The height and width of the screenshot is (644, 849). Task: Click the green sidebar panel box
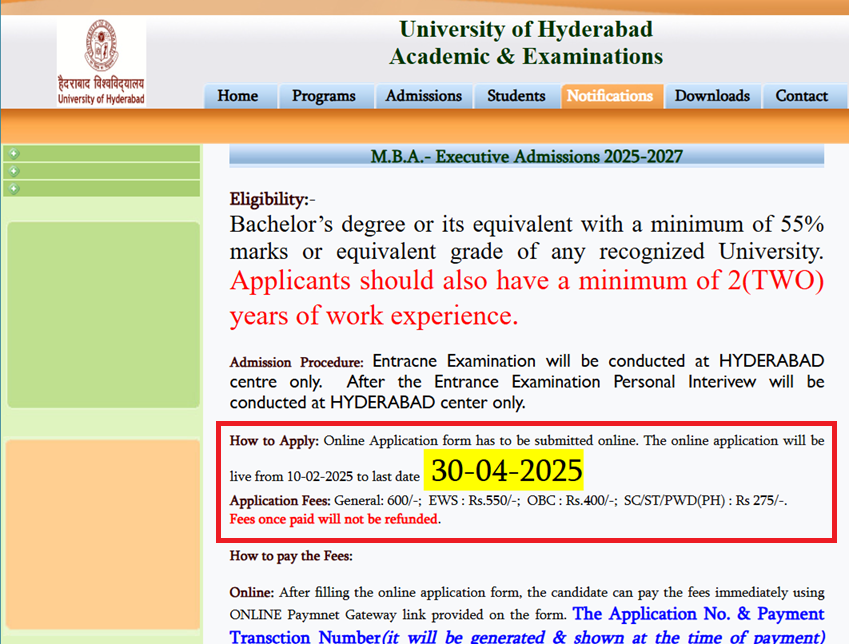(x=103, y=315)
